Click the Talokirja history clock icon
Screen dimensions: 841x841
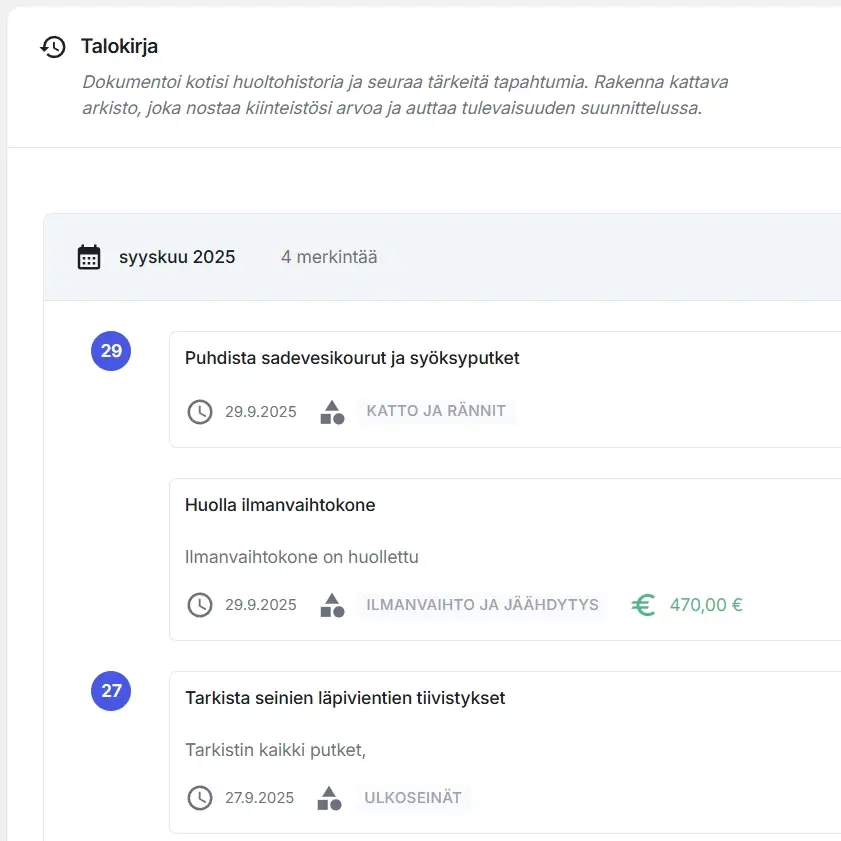(x=53, y=47)
